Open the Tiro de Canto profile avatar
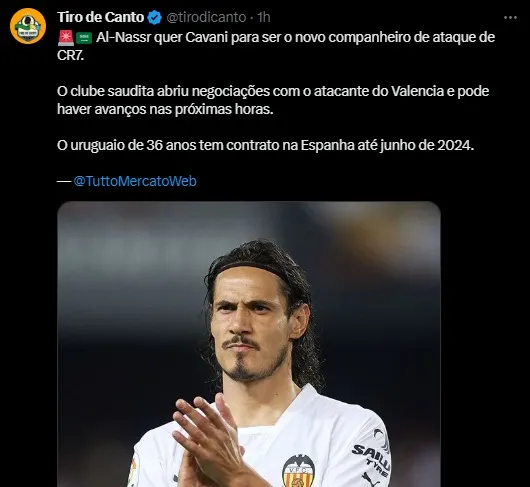This screenshot has width=530, height=487. point(28,26)
